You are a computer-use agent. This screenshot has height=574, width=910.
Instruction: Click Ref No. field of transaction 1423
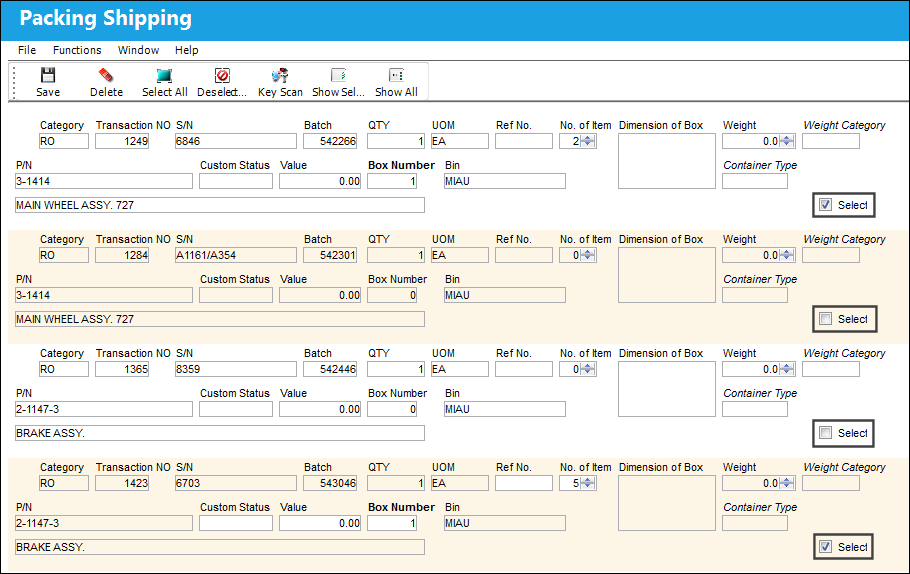[x=523, y=483]
